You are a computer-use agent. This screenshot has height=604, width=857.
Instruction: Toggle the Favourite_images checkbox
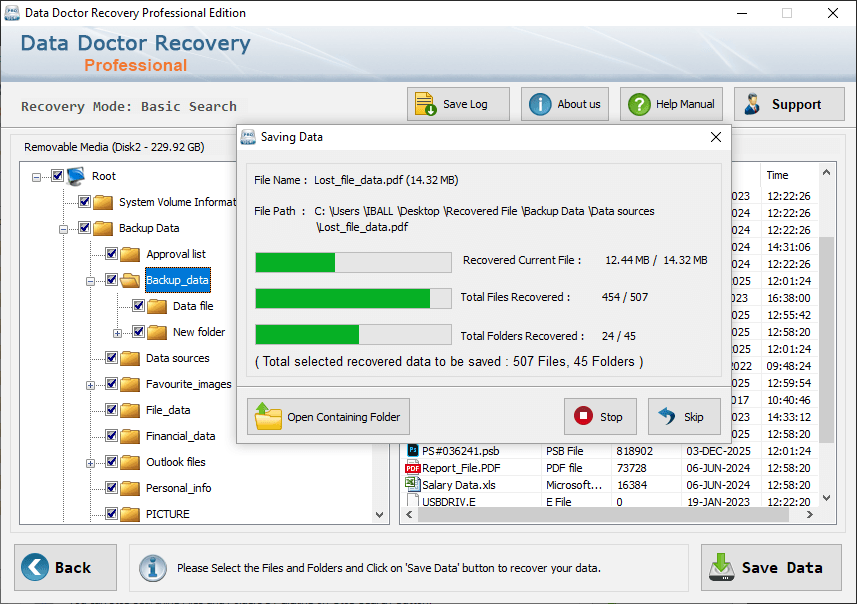click(x=111, y=384)
